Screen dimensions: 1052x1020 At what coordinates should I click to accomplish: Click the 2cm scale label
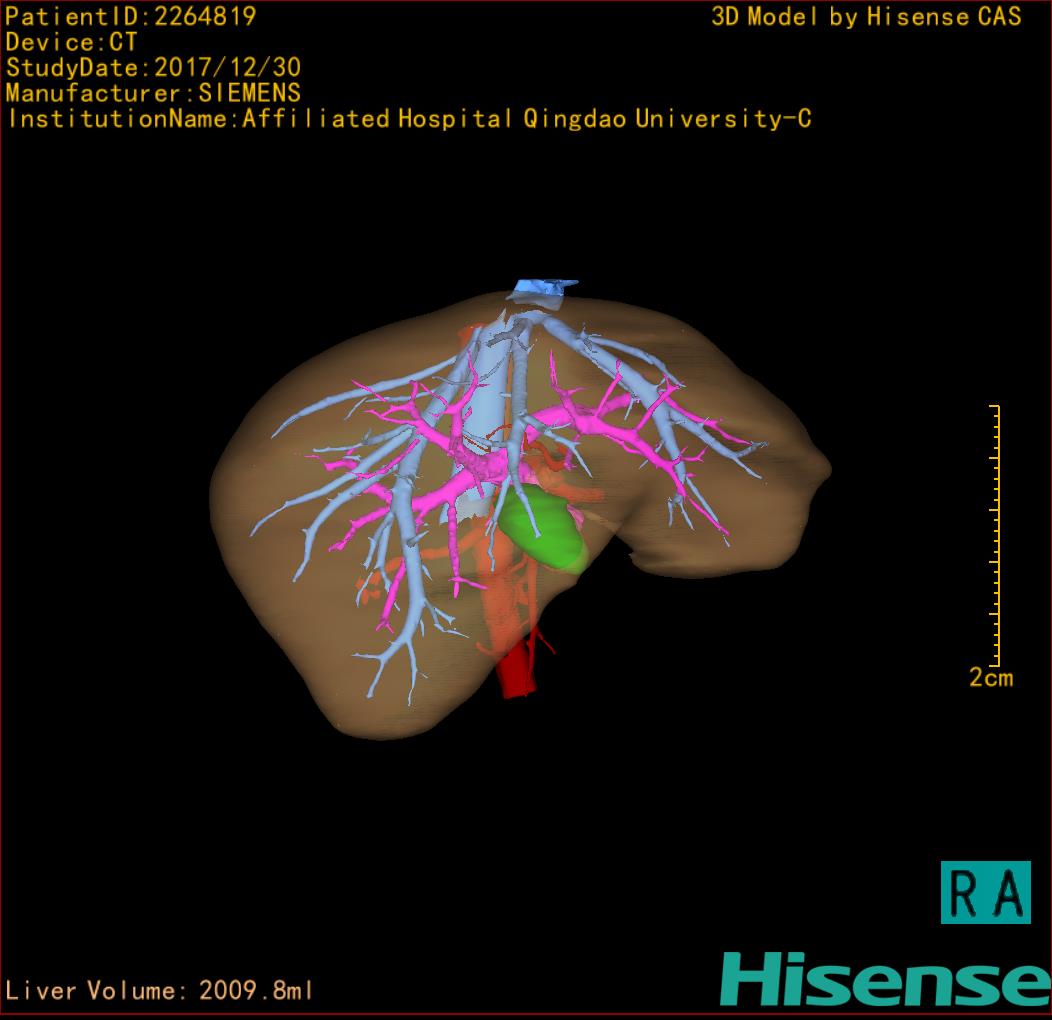(x=990, y=678)
